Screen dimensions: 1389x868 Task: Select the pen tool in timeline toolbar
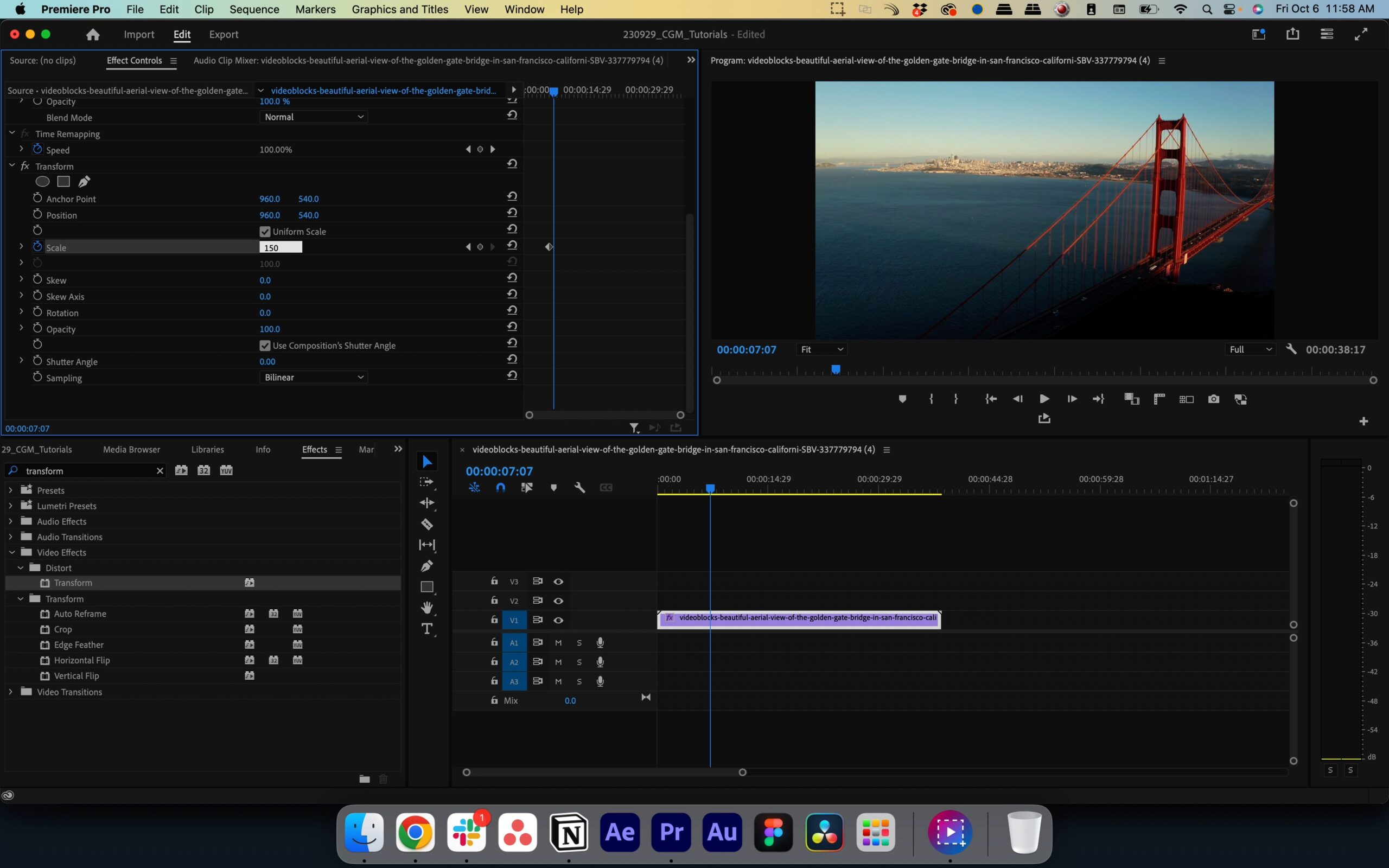(x=427, y=565)
